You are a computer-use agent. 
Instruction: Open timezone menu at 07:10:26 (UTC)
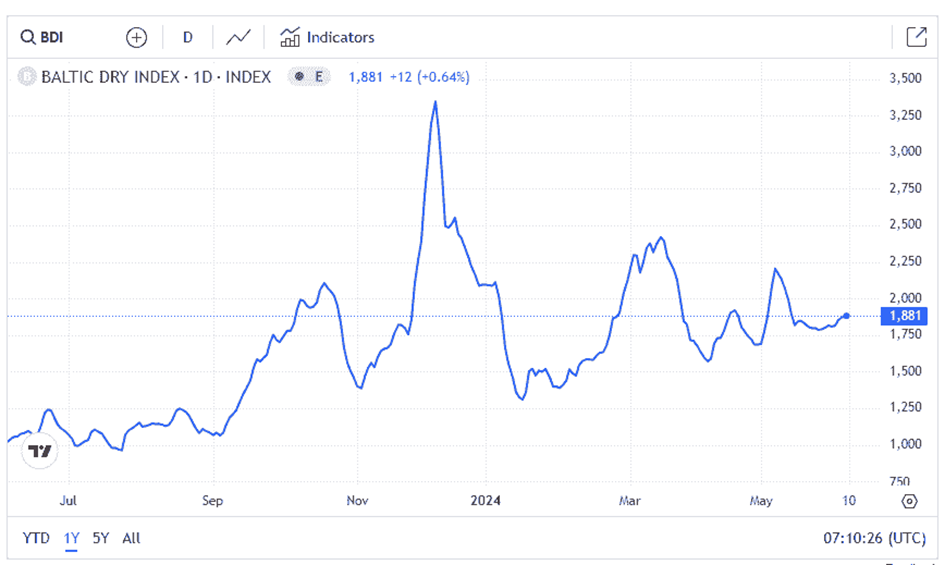[874, 538]
